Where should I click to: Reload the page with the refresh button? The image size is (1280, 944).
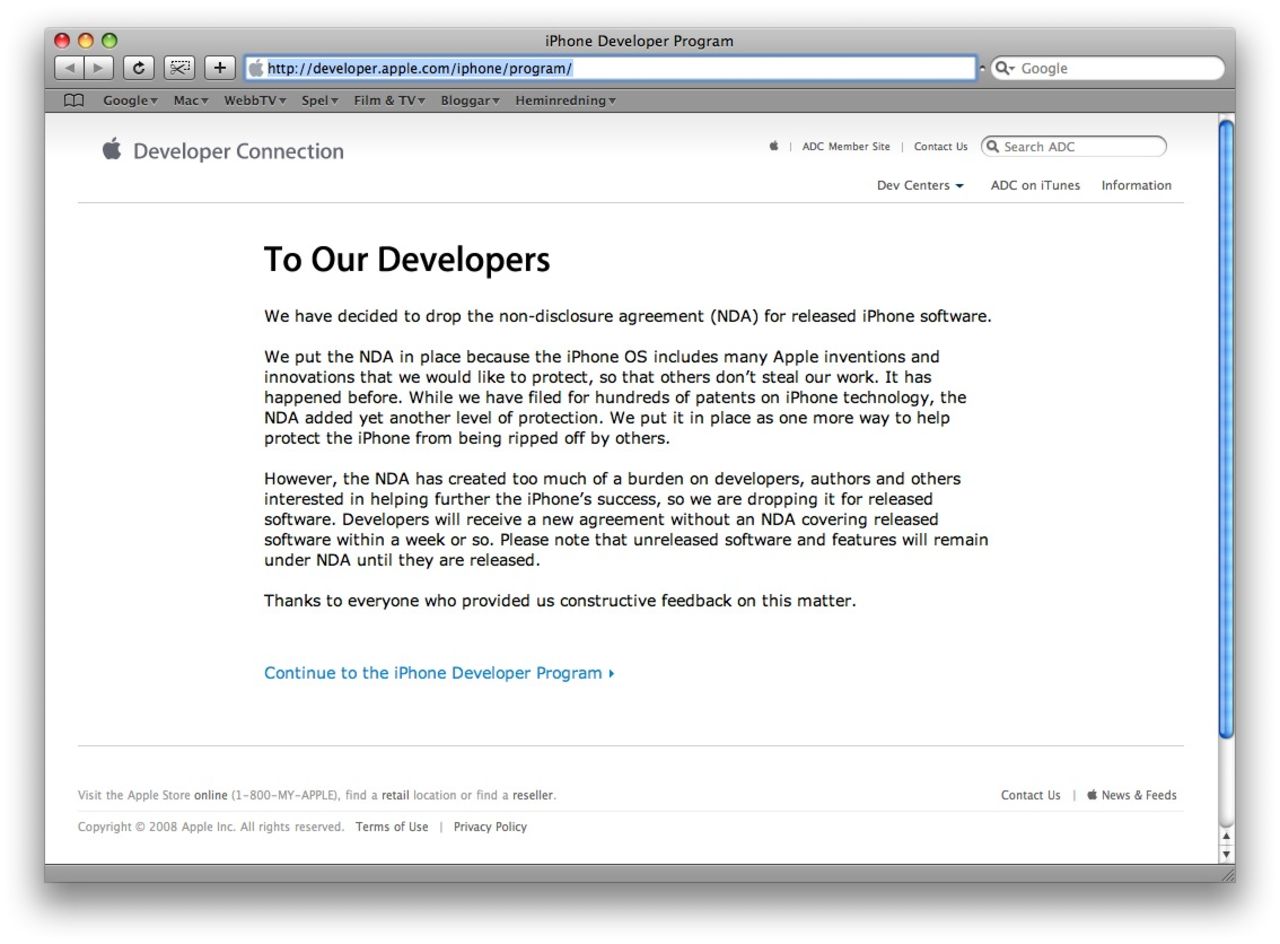coord(138,68)
